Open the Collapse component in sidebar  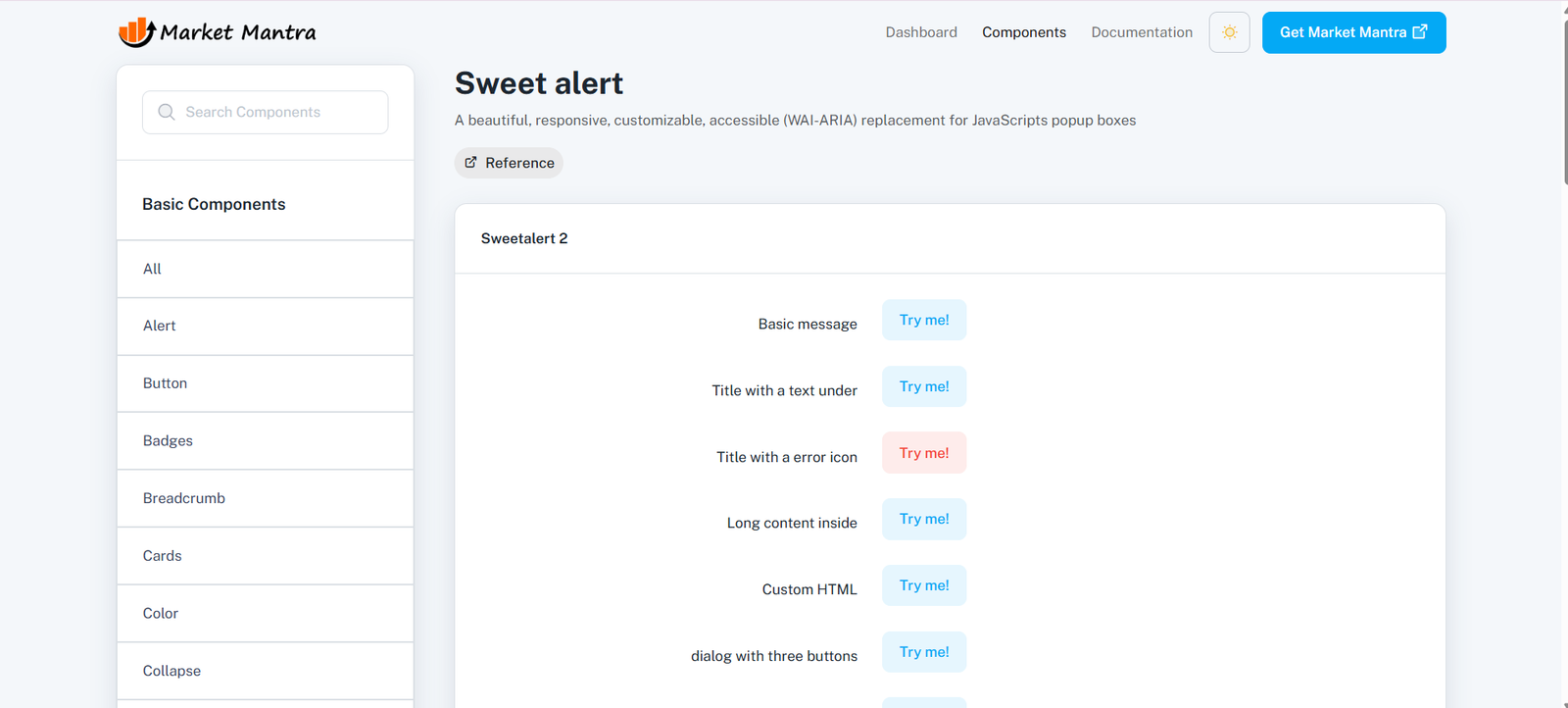tap(265, 671)
